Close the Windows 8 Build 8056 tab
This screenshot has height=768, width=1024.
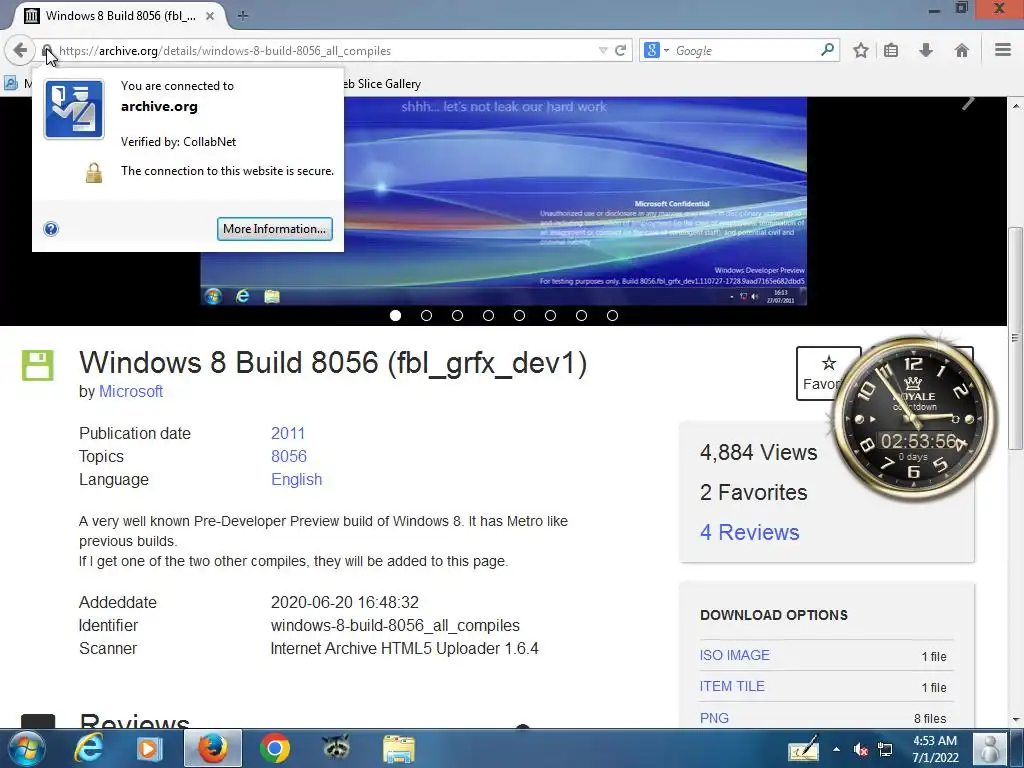tap(210, 16)
